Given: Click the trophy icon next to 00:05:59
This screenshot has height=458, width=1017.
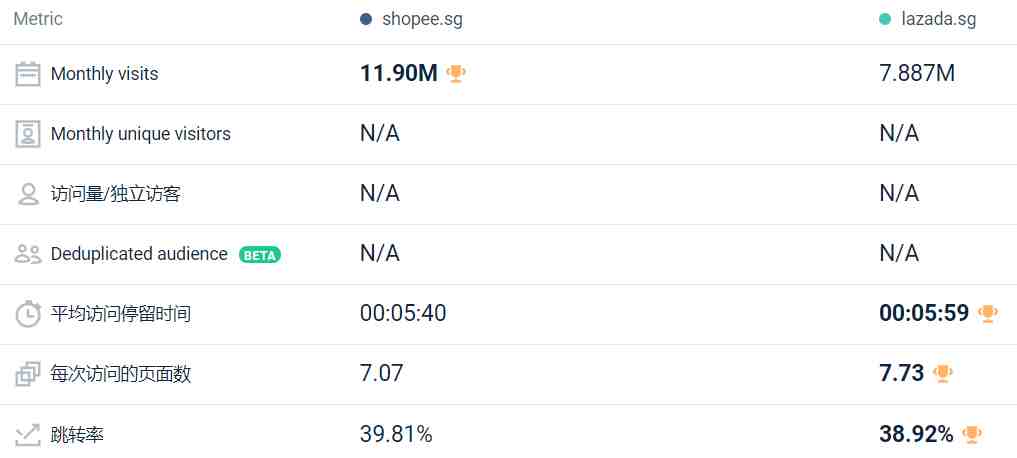Looking at the screenshot, I should (x=988, y=314).
